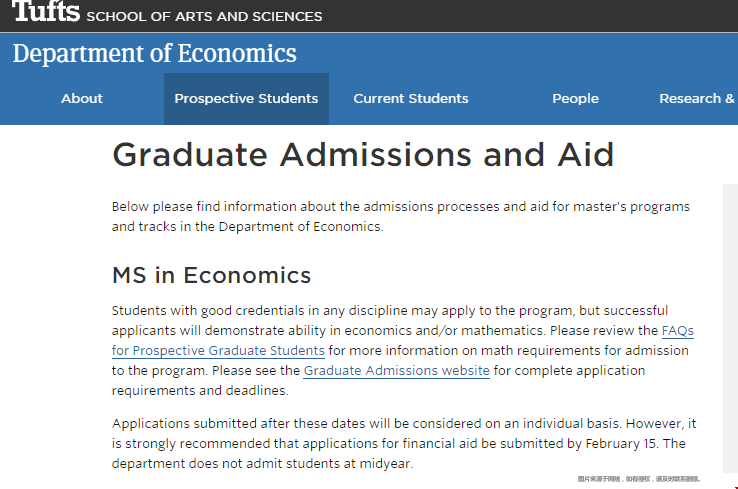
Task: Follow the FAQs link after 'Please review the'
Action: tap(678, 331)
